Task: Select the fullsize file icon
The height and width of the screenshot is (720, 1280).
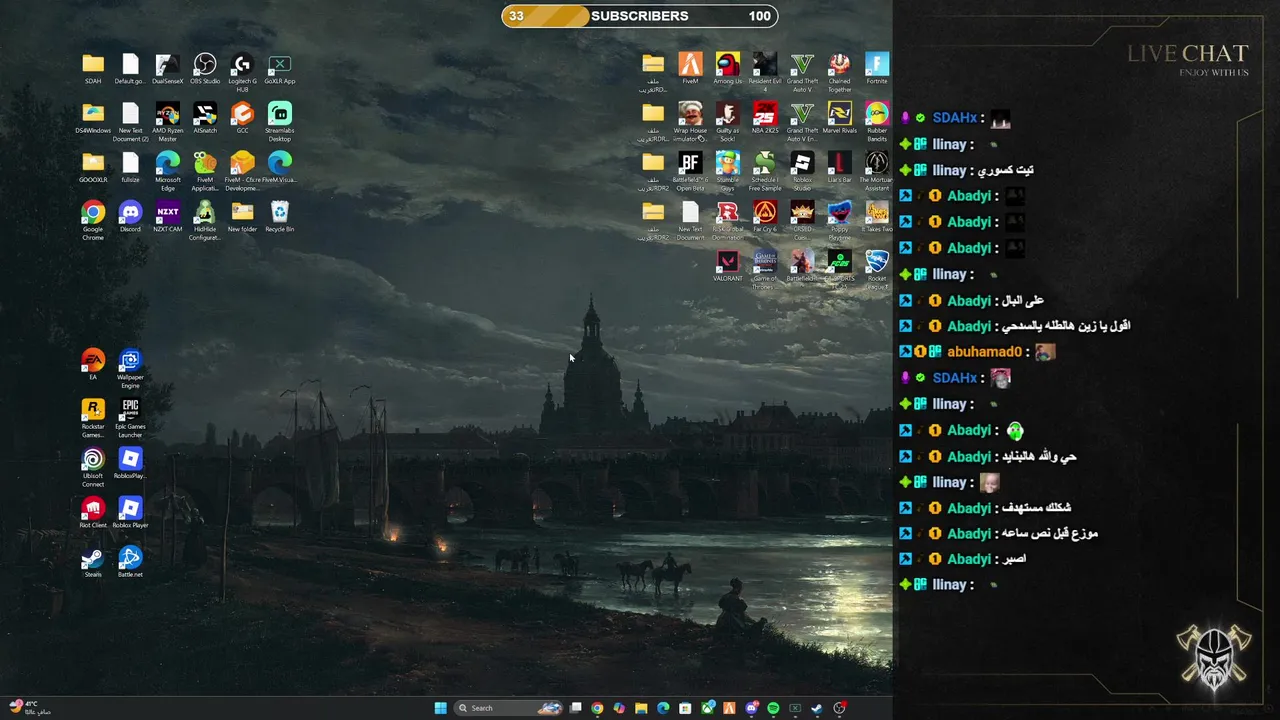Action: pyautogui.click(x=130, y=167)
